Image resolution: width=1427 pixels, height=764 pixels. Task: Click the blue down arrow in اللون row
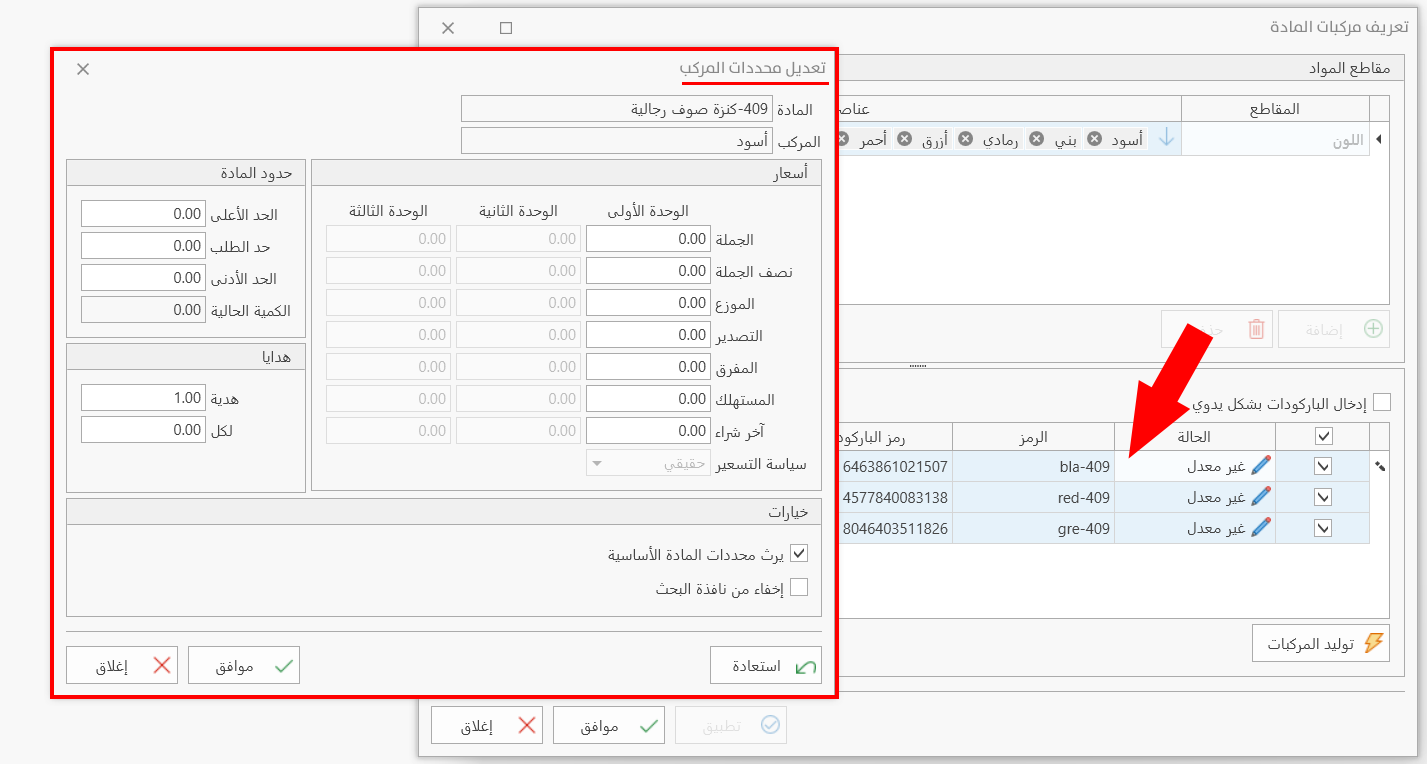pos(1166,138)
